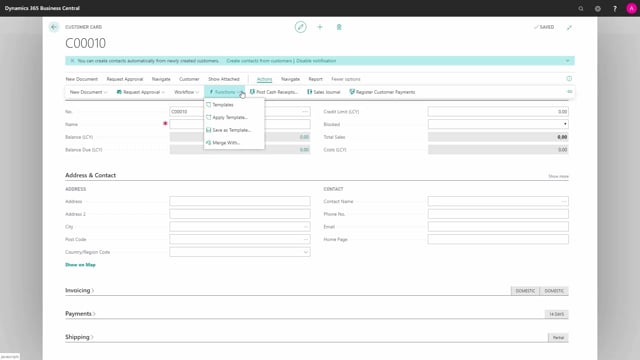Click Show more in Address & Contact
Screen dimensions: 640x360
pyautogui.click(x=558, y=176)
